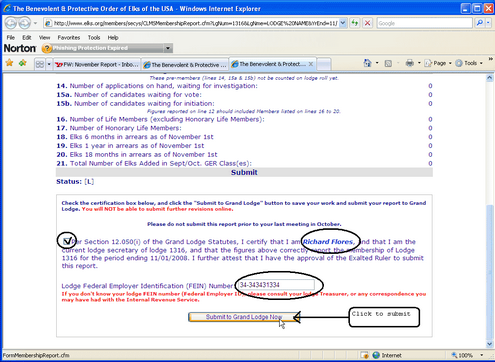
Task: Open the Quick Tabs view button
Action: click(40, 64)
